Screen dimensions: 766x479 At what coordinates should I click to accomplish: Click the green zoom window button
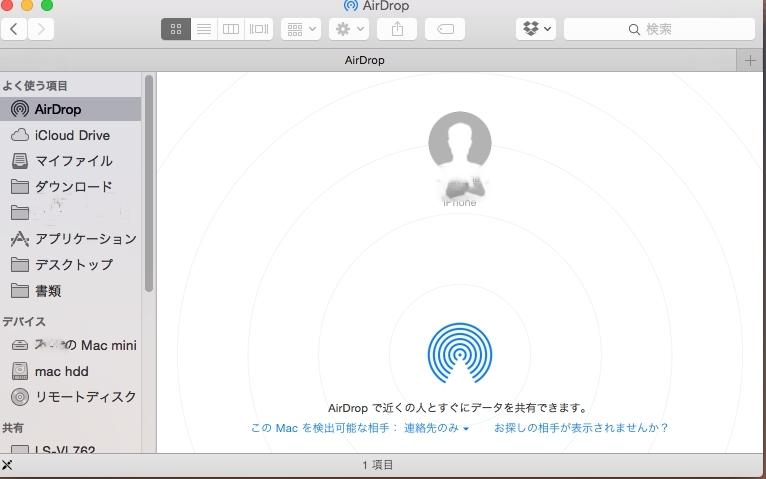coord(47,5)
